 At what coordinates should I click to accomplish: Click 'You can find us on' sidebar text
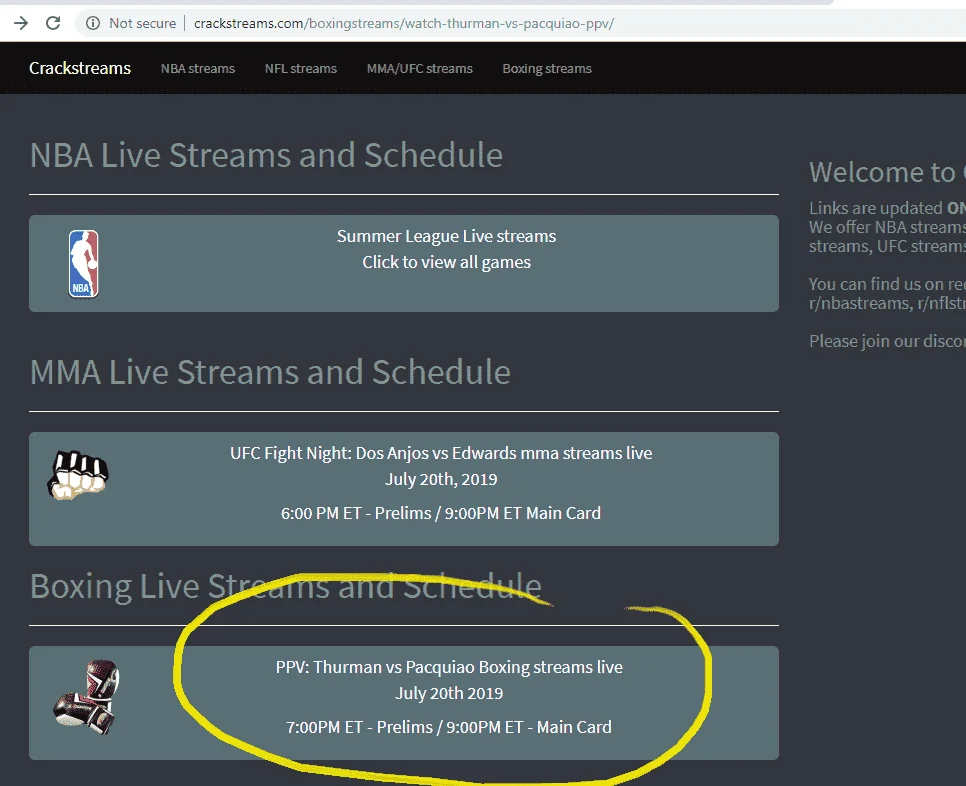point(876,284)
